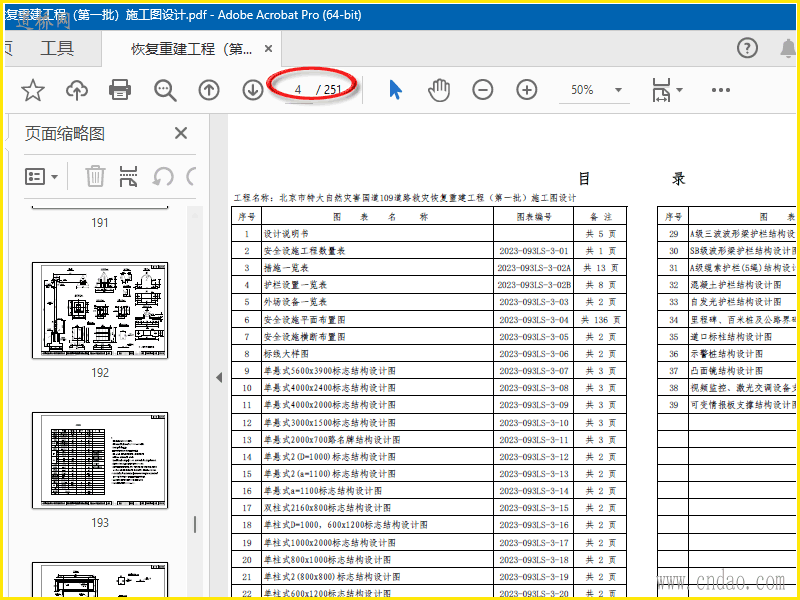Click the thumbnail panel scrollbar handle
The image size is (800, 600).
click(195, 524)
